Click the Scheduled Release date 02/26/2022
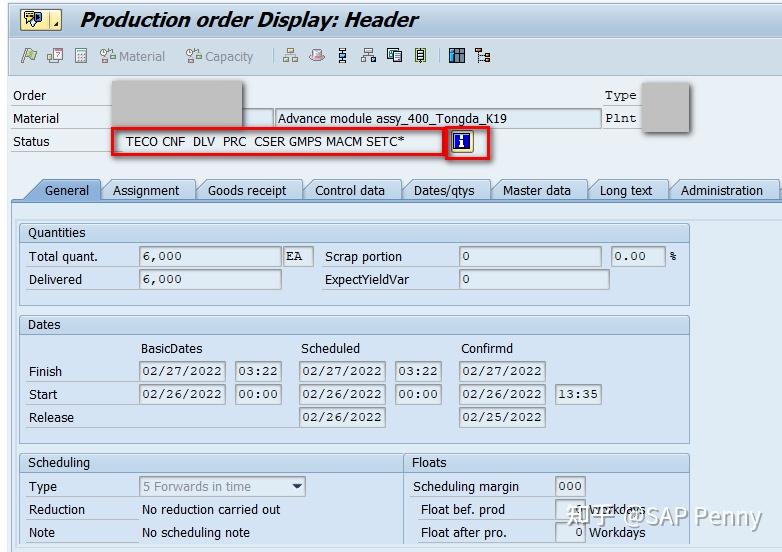Image resolution: width=782 pixels, height=552 pixels. 342,417
